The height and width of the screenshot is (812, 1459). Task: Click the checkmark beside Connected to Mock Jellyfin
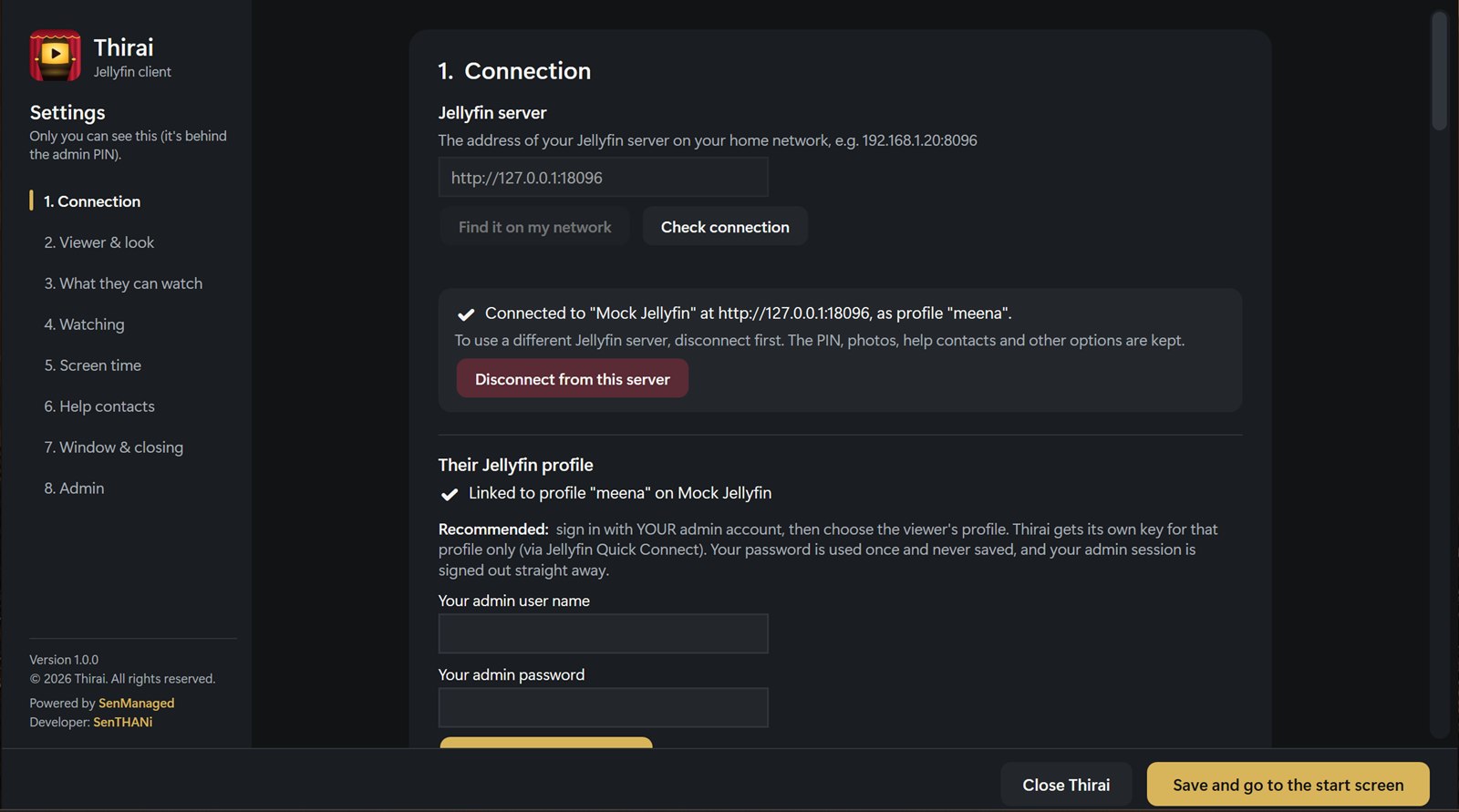click(466, 314)
